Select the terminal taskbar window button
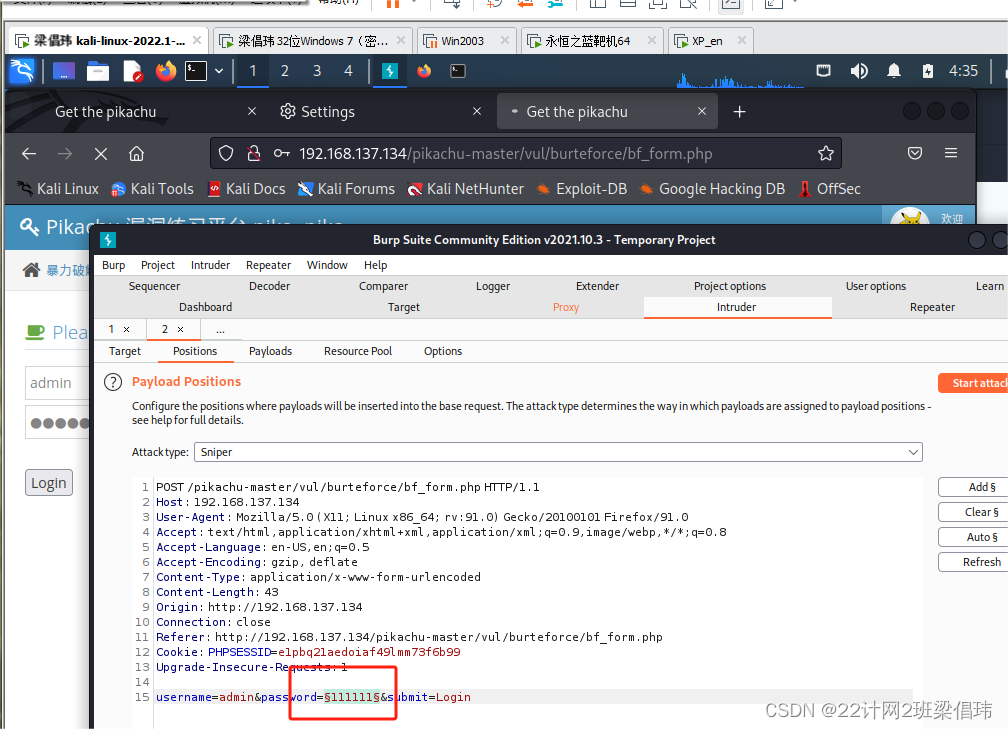 [x=458, y=71]
